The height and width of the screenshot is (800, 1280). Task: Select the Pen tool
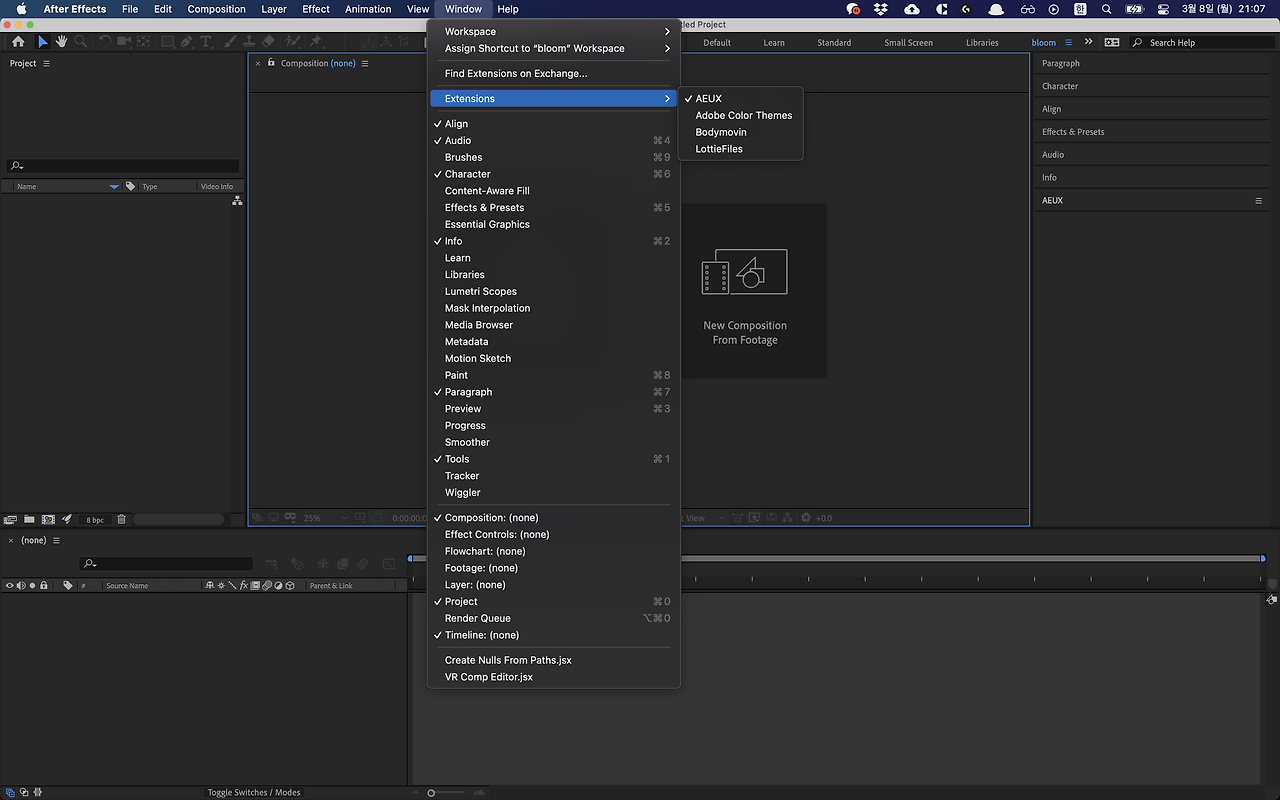[187, 42]
